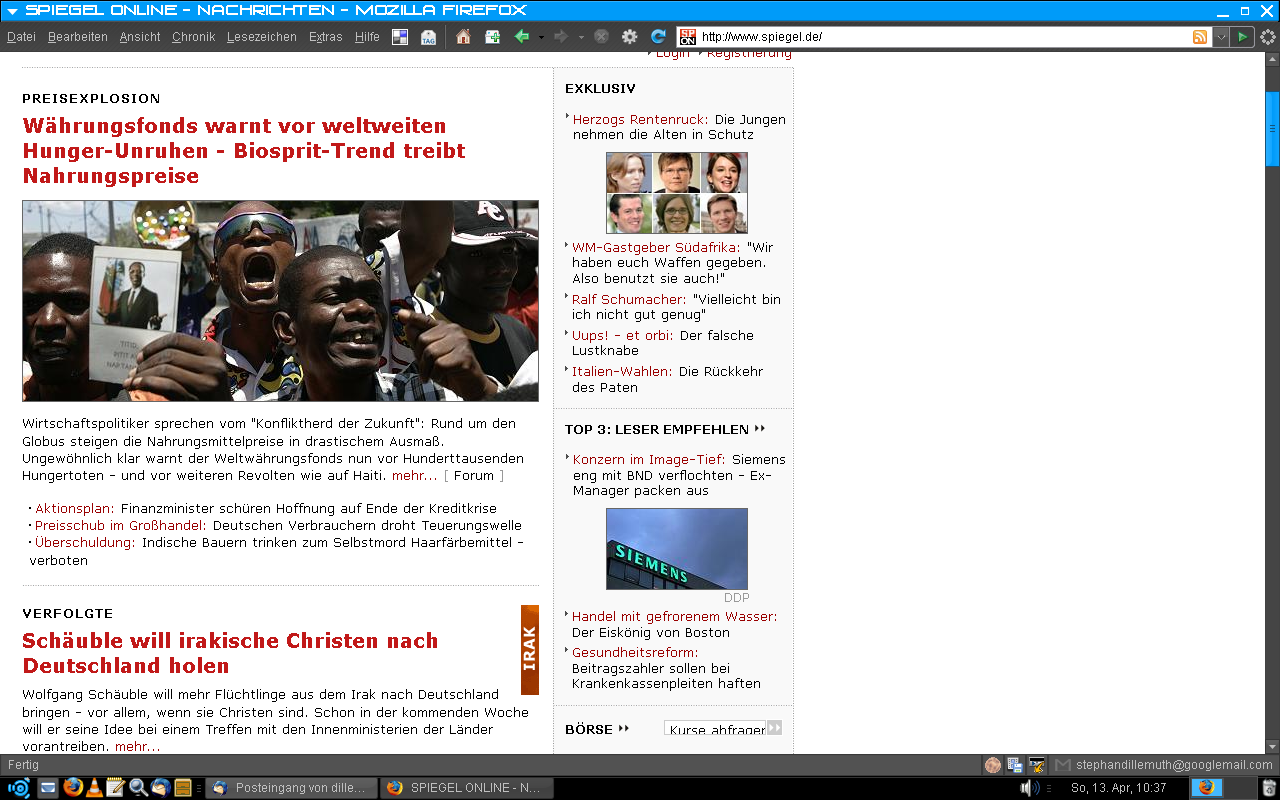
Task: Open the Datei menu
Action: (21, 37)
